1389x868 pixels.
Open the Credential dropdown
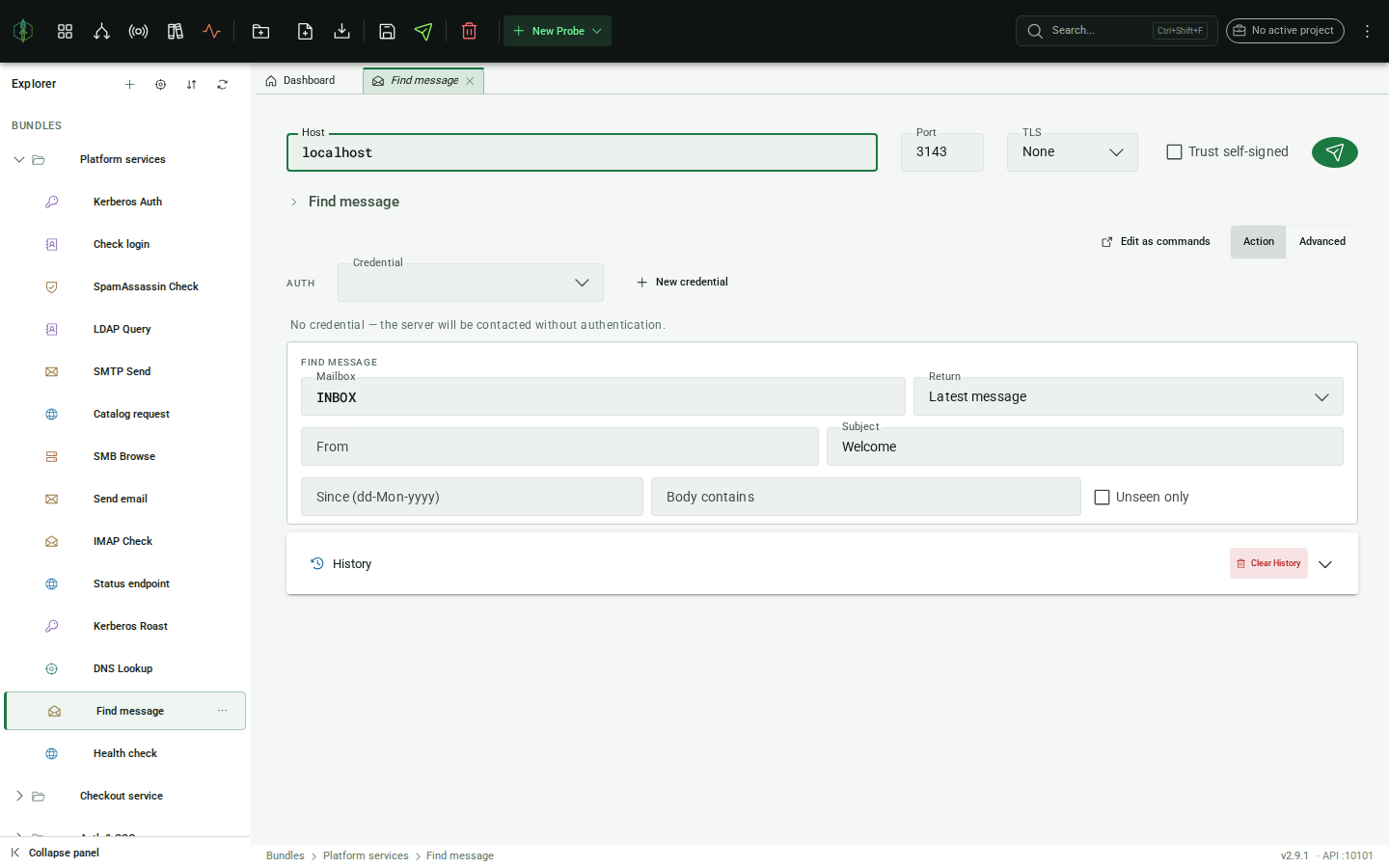point(471,283)
